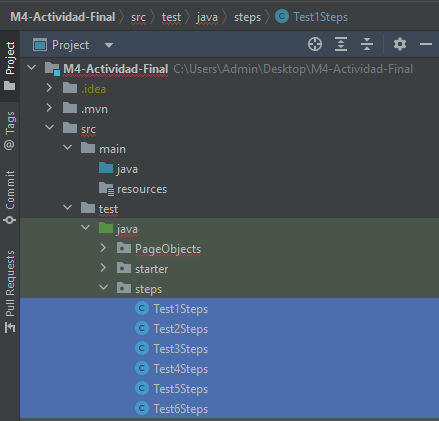Image resolution: width=439 pixels, height=421 pixels.
Task: Select the PageObjects package row
Action: point(229,249)
